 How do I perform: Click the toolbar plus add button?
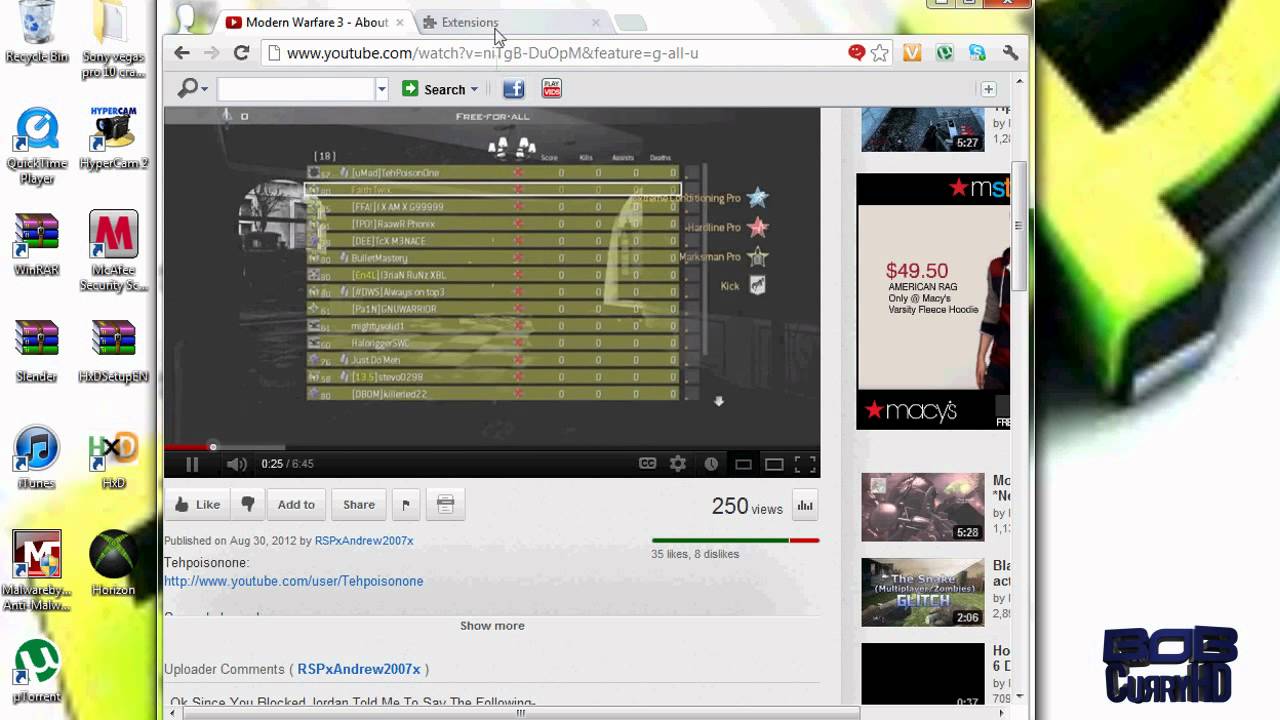click(x=988, y=89)
